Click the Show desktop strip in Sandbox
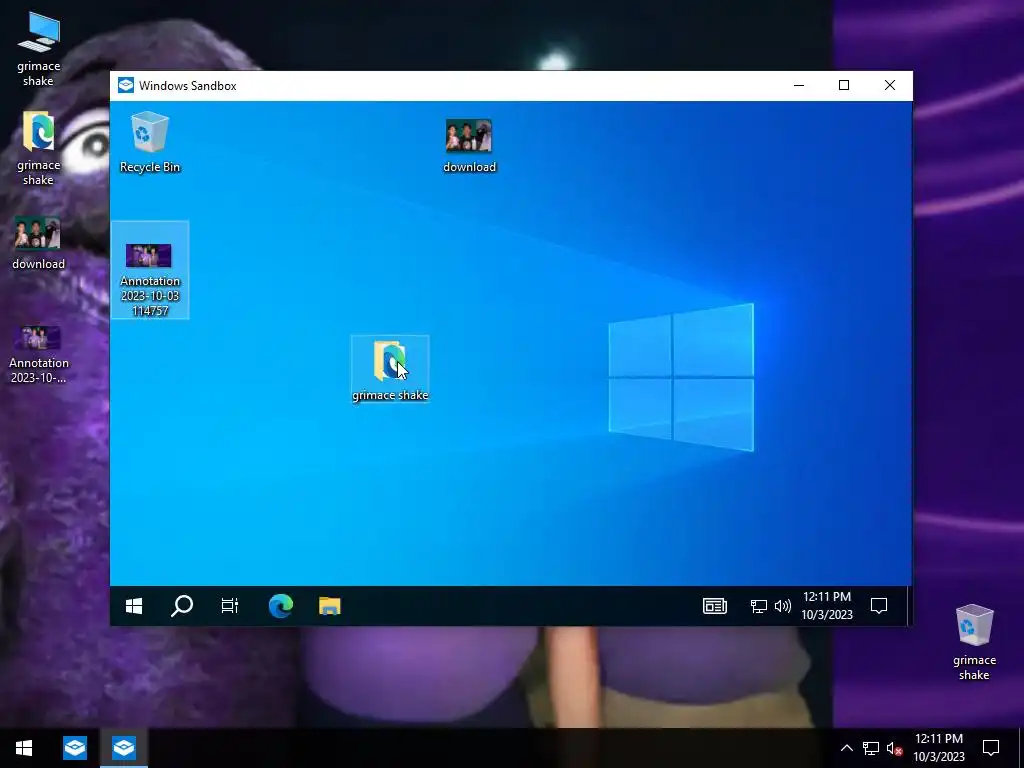This screenshot has width=1024, height=768. (909, 606)
